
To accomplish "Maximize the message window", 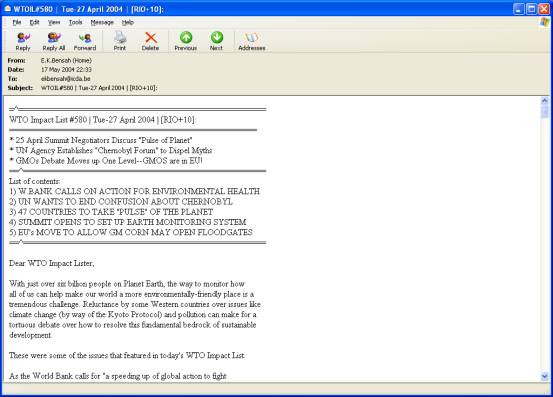I will 531,9.
